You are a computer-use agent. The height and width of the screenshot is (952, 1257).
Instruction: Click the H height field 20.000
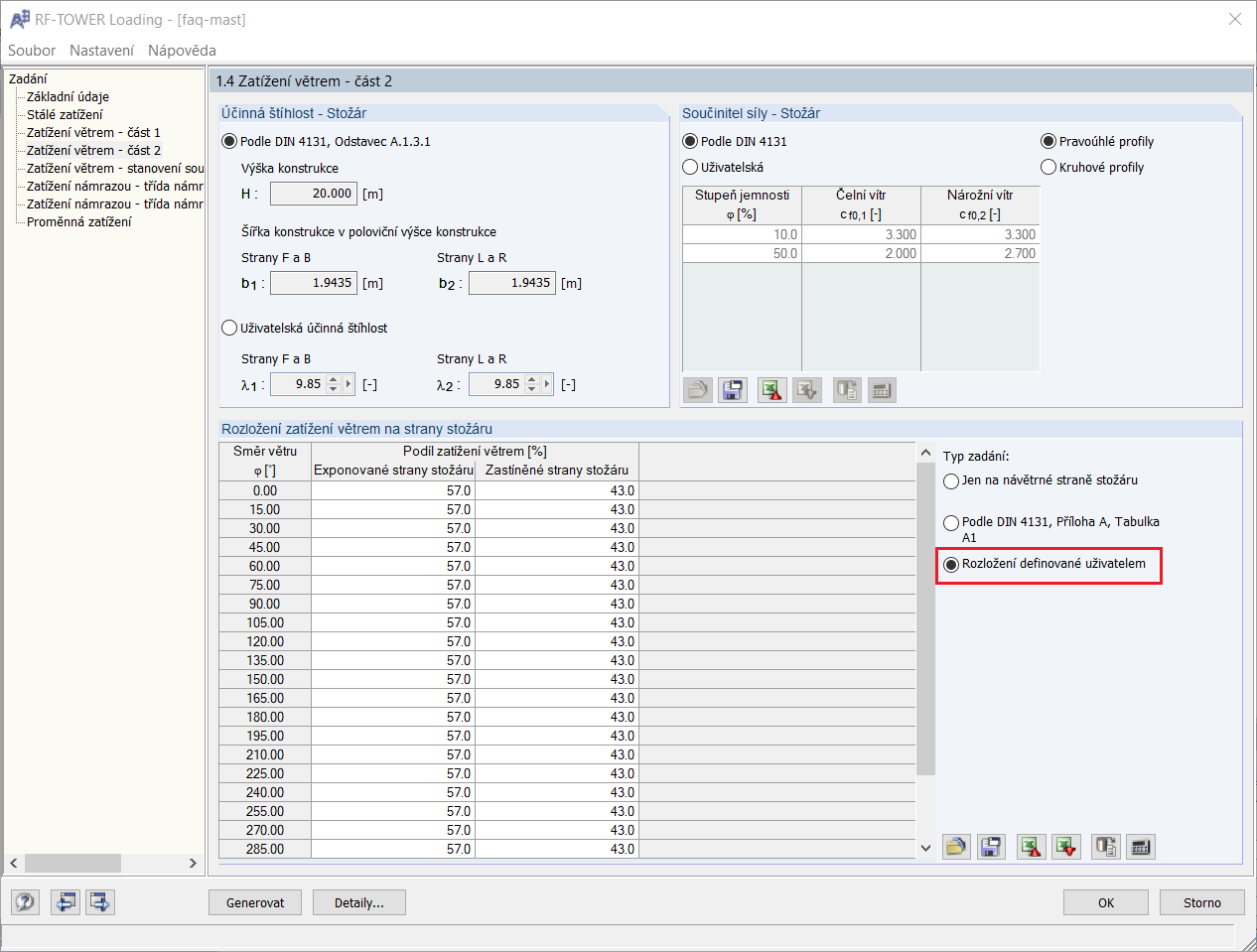[314, 194]
